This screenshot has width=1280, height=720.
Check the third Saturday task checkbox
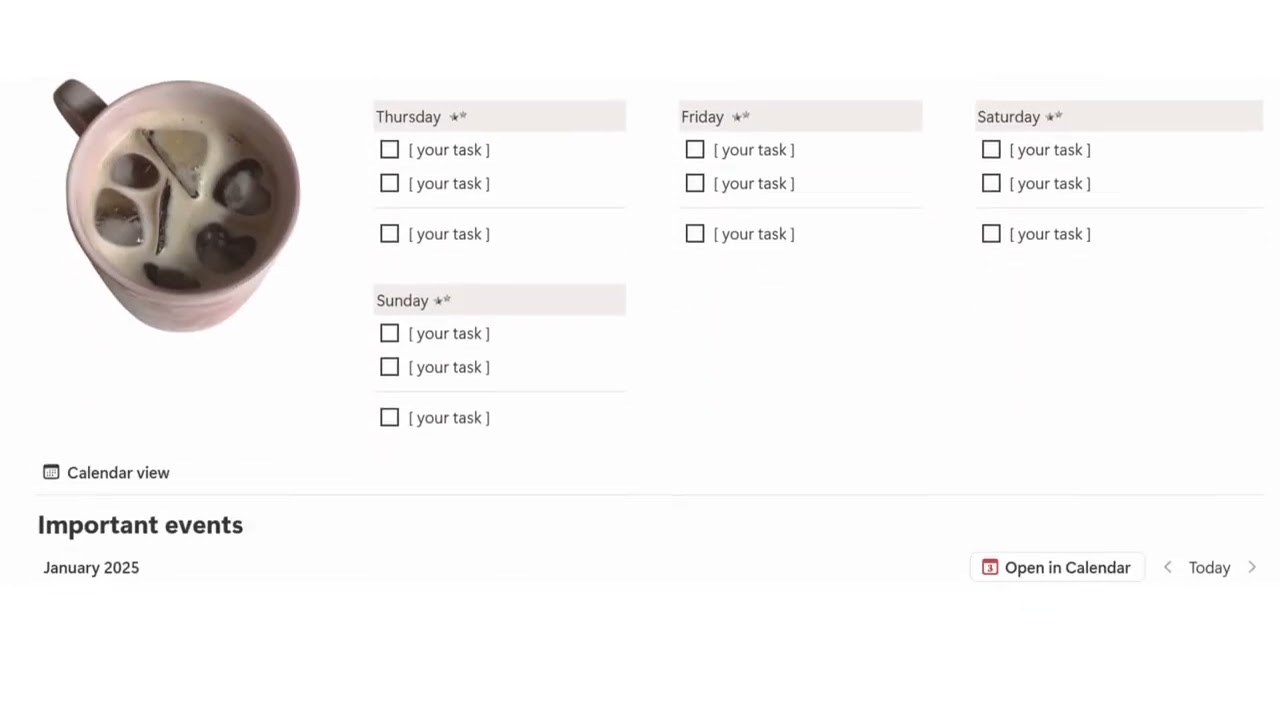991,234
